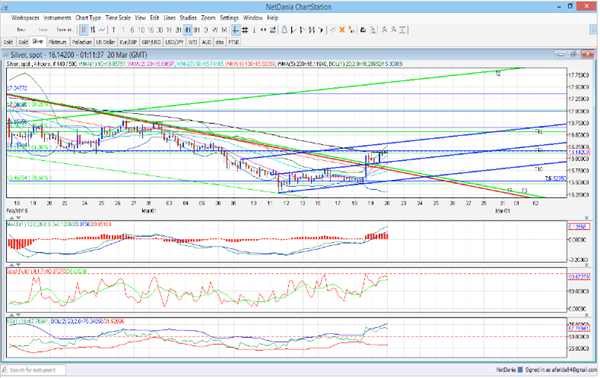Collapse the MACD study panel arrow
The height and width of the screenshot is (378, 600).
12,218
